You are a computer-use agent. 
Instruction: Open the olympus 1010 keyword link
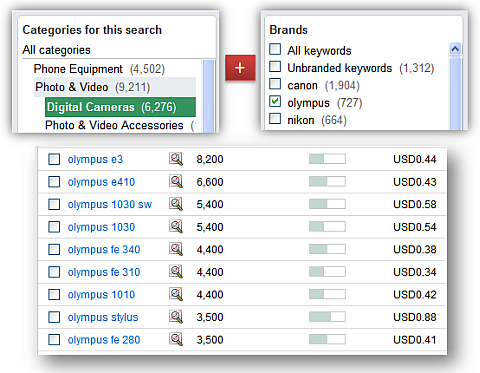click(x=101, y=295)
